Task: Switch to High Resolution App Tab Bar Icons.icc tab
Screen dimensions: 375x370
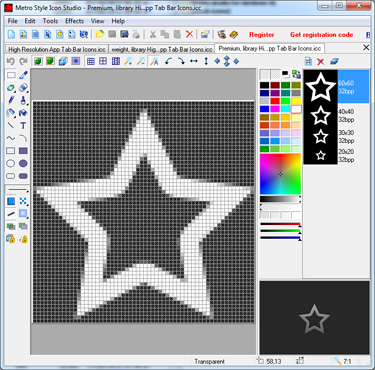Action: (57, 49)
